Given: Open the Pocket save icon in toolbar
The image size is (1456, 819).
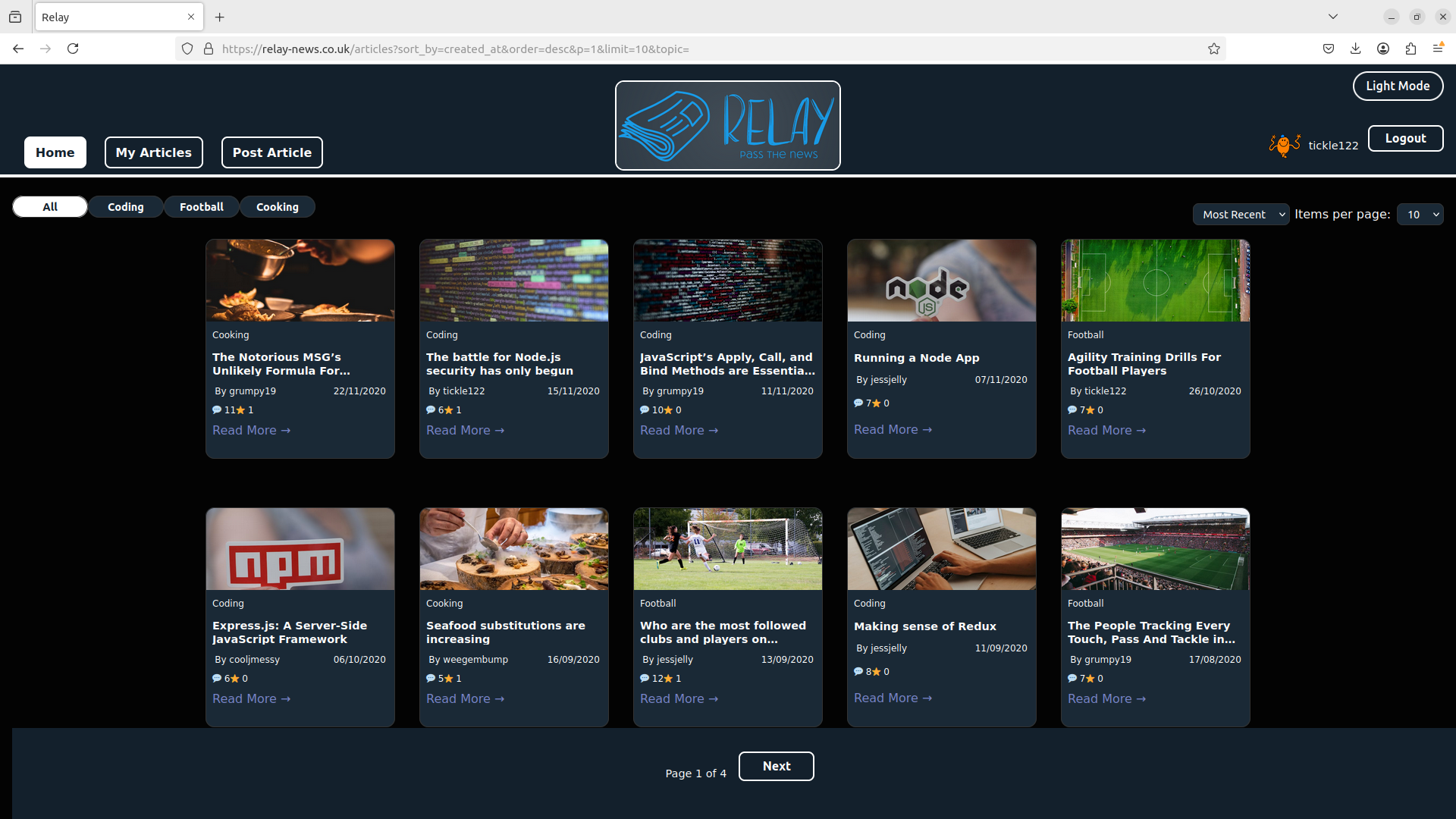Looking at the screenshot, I should click(x=1329, y=49).
